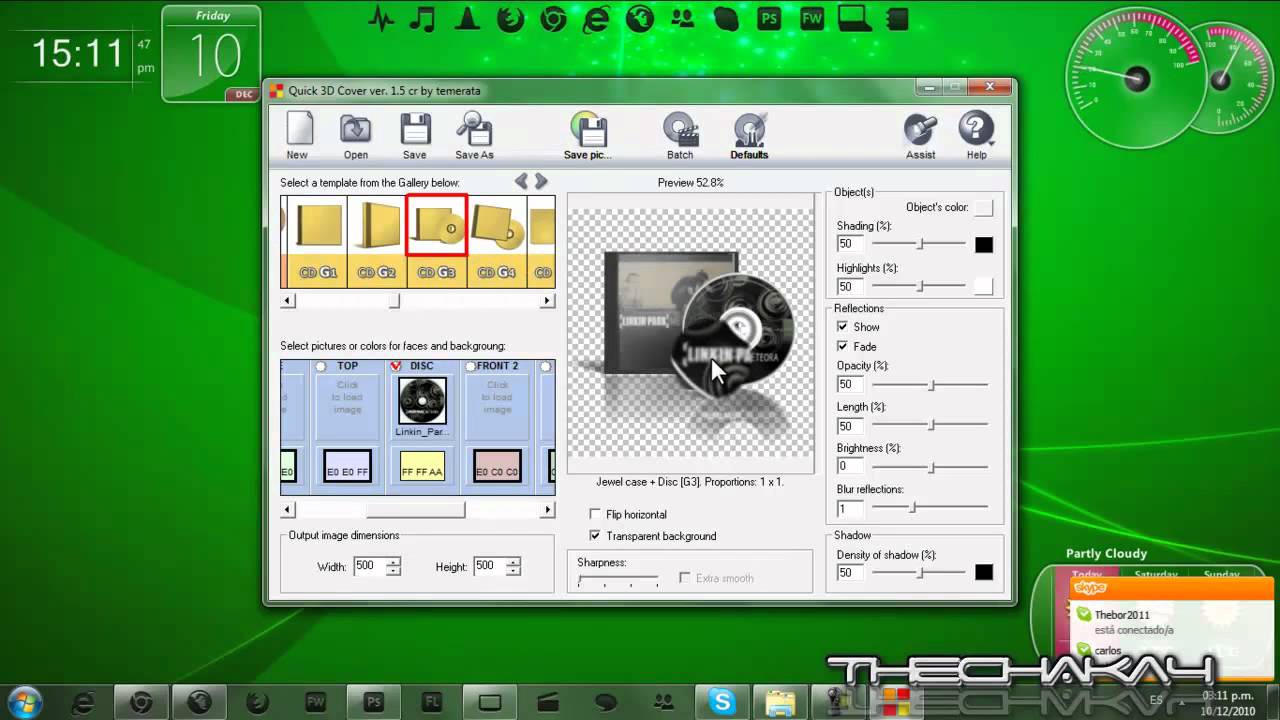This screenshot has width=1280, height=720.
Task: Select the DISC face radio button
Action: tap(396, 367)
